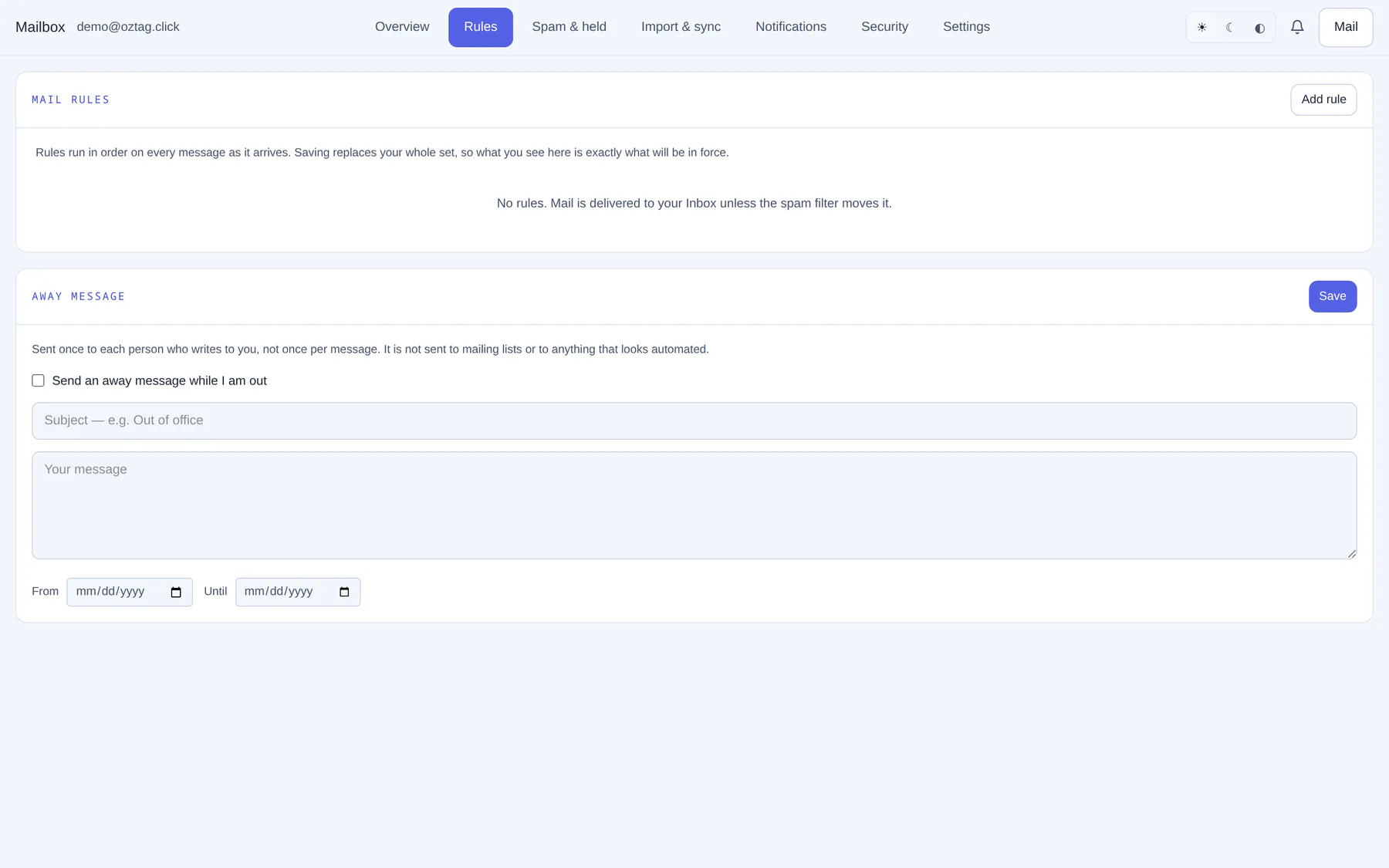Click the 'No rules' empty-state message
Image resolution: width=1389 pixels, height=868 pixels.
pyautogui.click(x=694, y=204)
